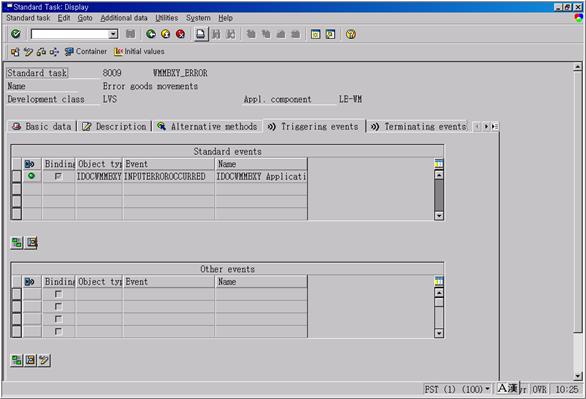The width and height of the screenshot is (586, 399).
Task: Click the First Page icon
Action: click(x=251, y=34)
